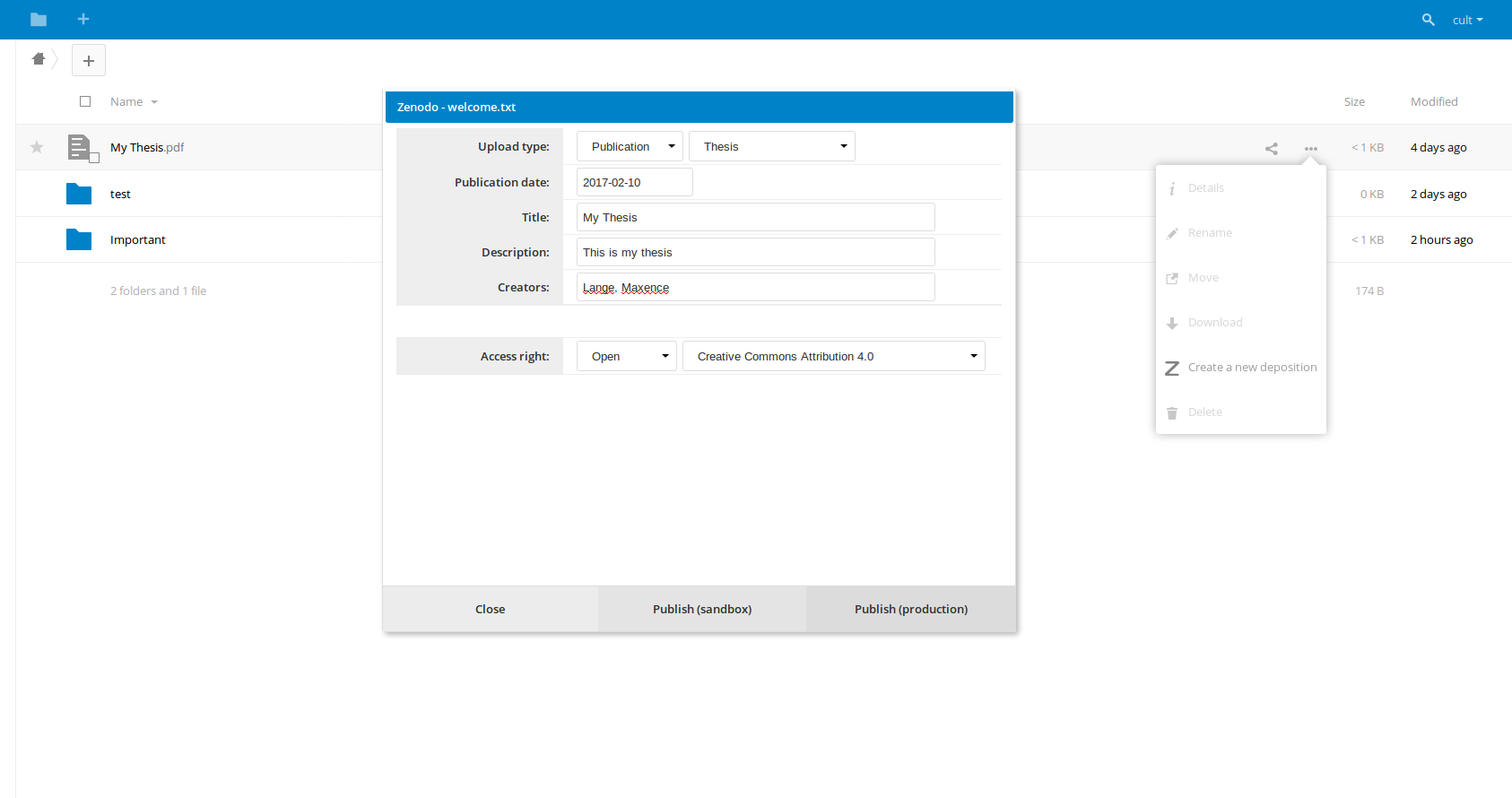
Task: Click the Download arrow icon
Action: coord(1172,323)
